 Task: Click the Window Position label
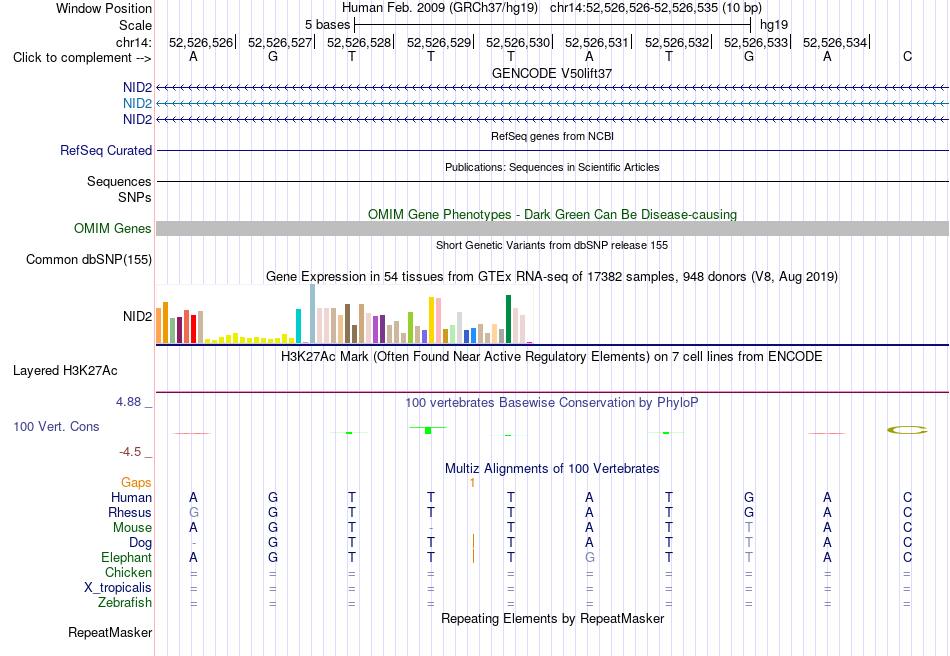(x=104, y=8)
